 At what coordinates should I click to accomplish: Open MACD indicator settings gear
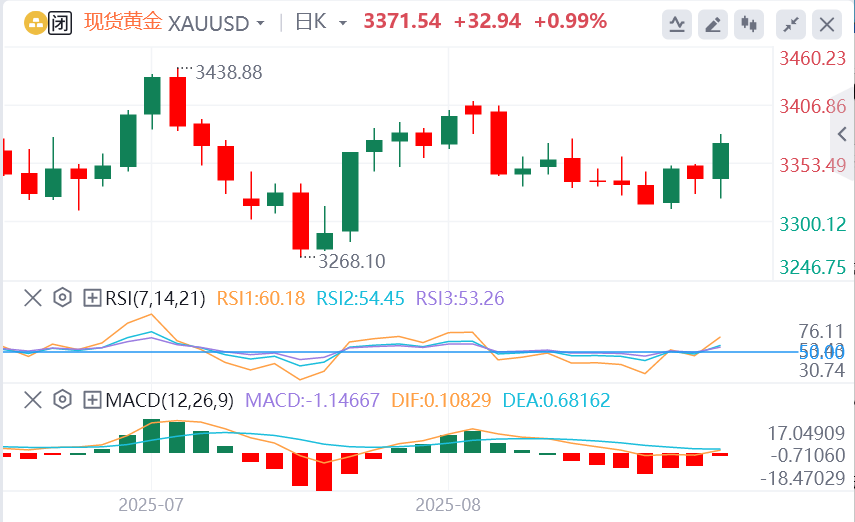(x=62, y=401)
